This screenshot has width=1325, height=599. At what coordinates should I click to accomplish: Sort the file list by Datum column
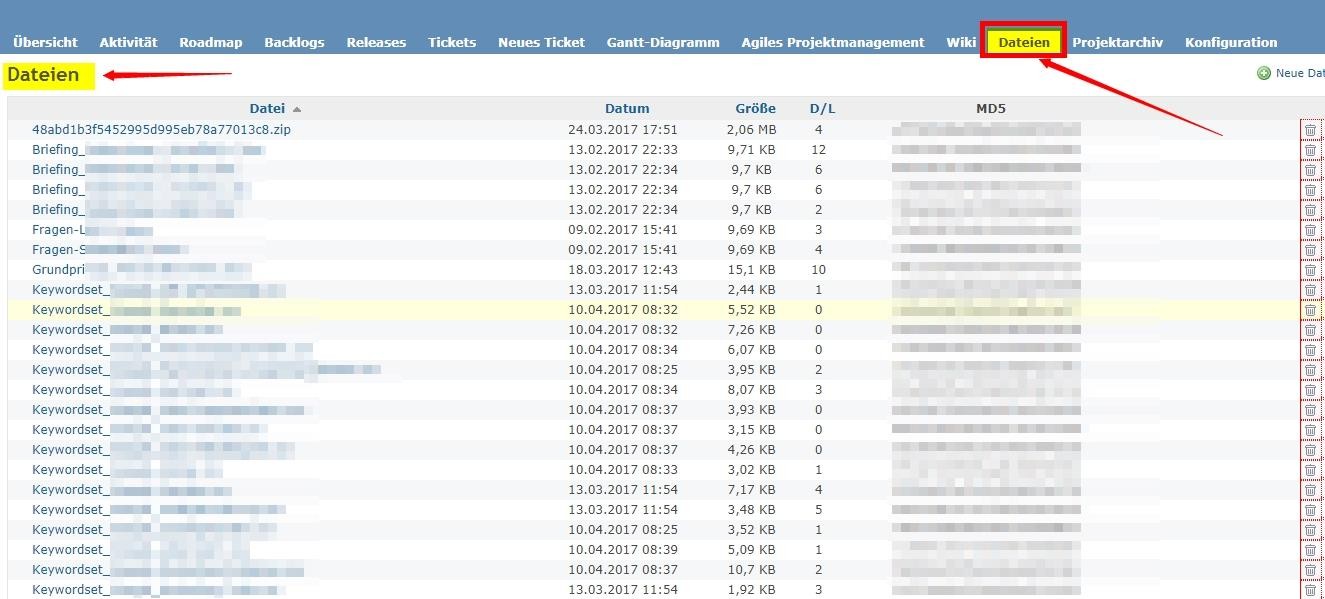coord(627,108)
